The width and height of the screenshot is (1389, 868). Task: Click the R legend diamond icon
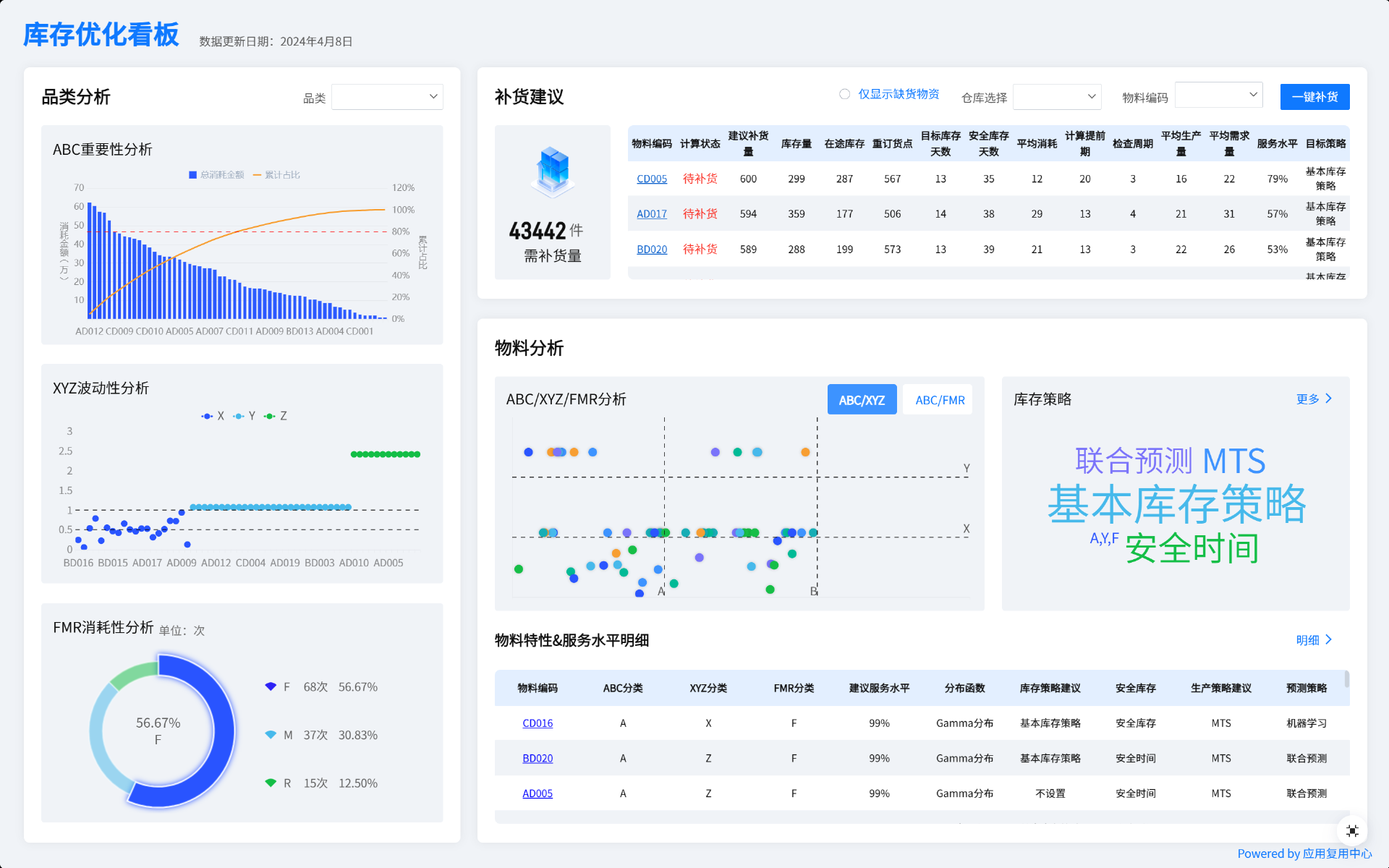pyautogui.click(x=271, y=783)
